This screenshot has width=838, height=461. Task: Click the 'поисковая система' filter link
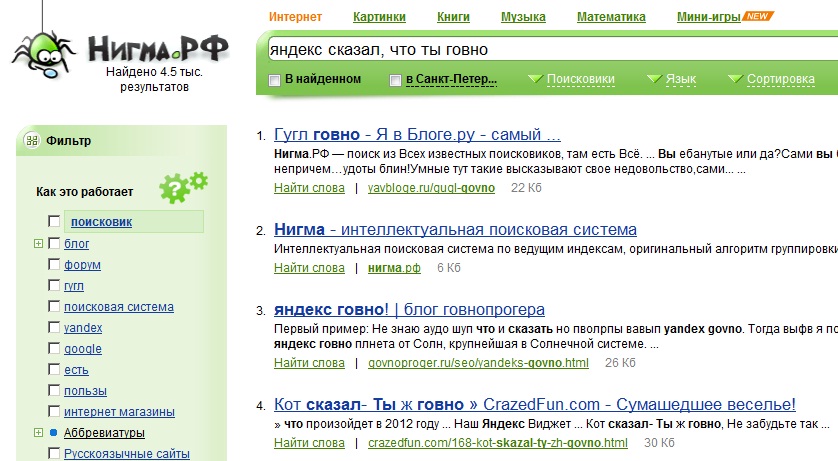(x=119, y=307)
